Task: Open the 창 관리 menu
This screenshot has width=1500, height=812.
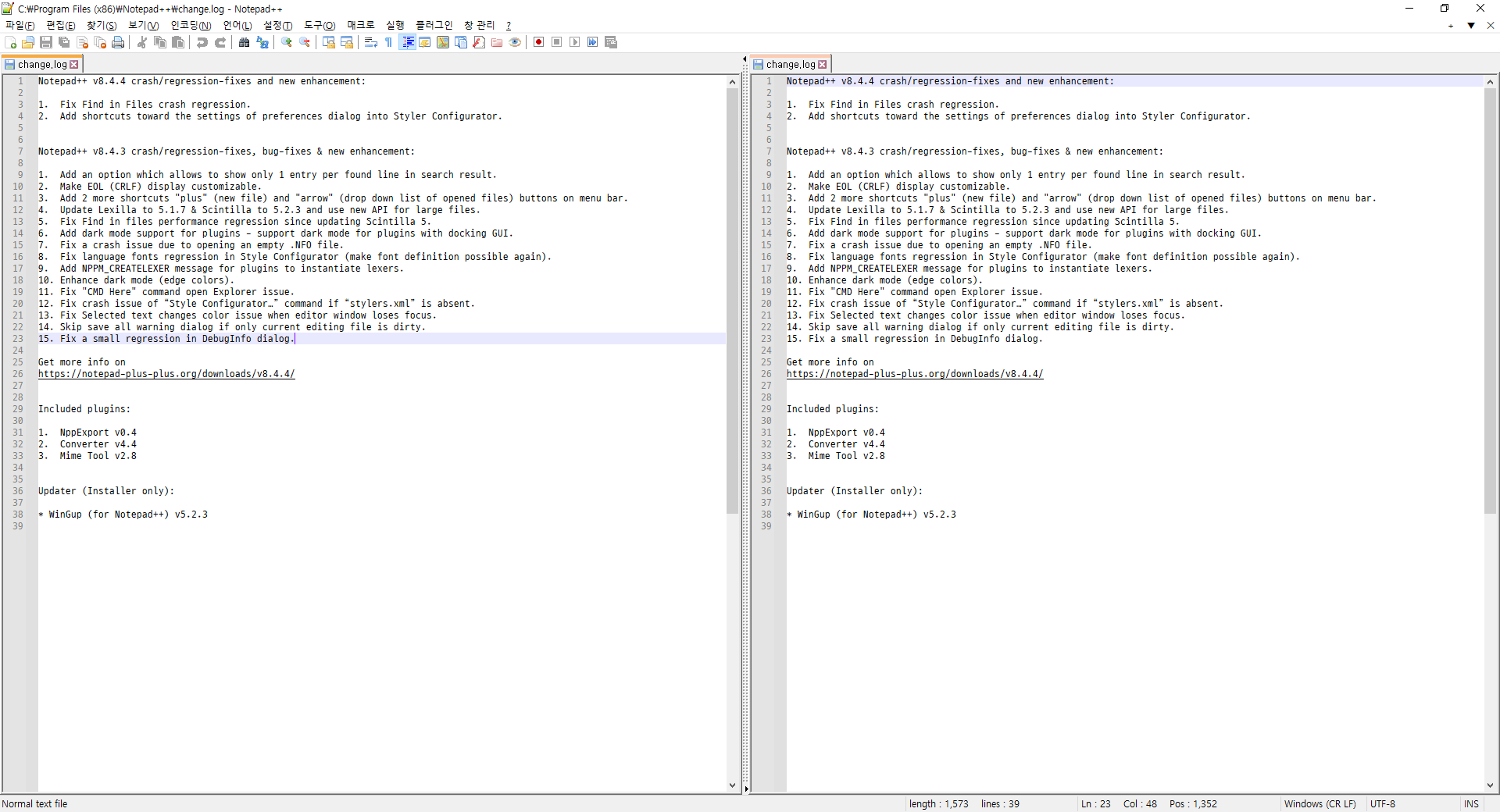Action: (480, 26)
